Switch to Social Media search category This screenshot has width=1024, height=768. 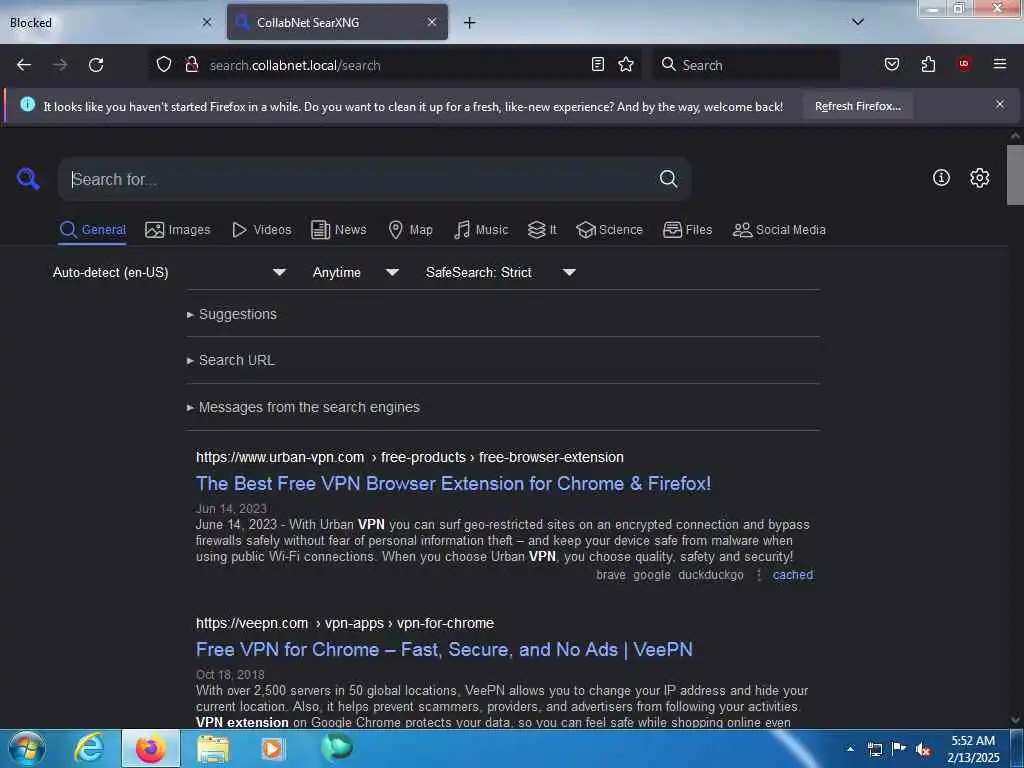pos(779,230)
